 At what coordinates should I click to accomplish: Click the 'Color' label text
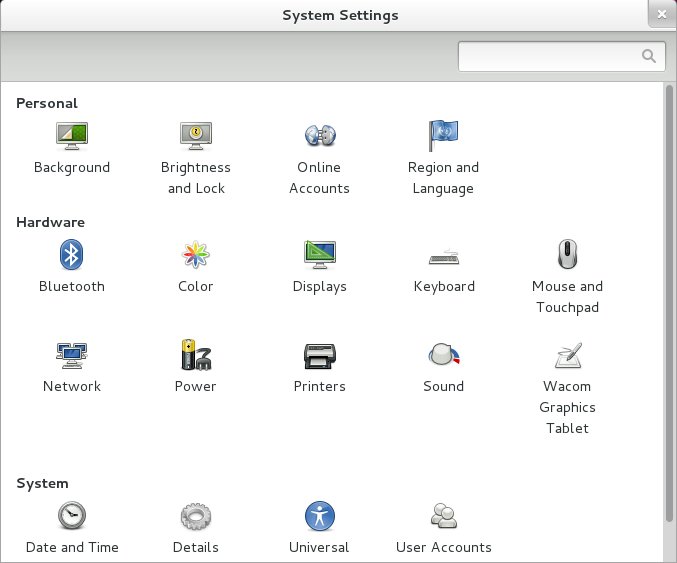(x=196, y=286)
